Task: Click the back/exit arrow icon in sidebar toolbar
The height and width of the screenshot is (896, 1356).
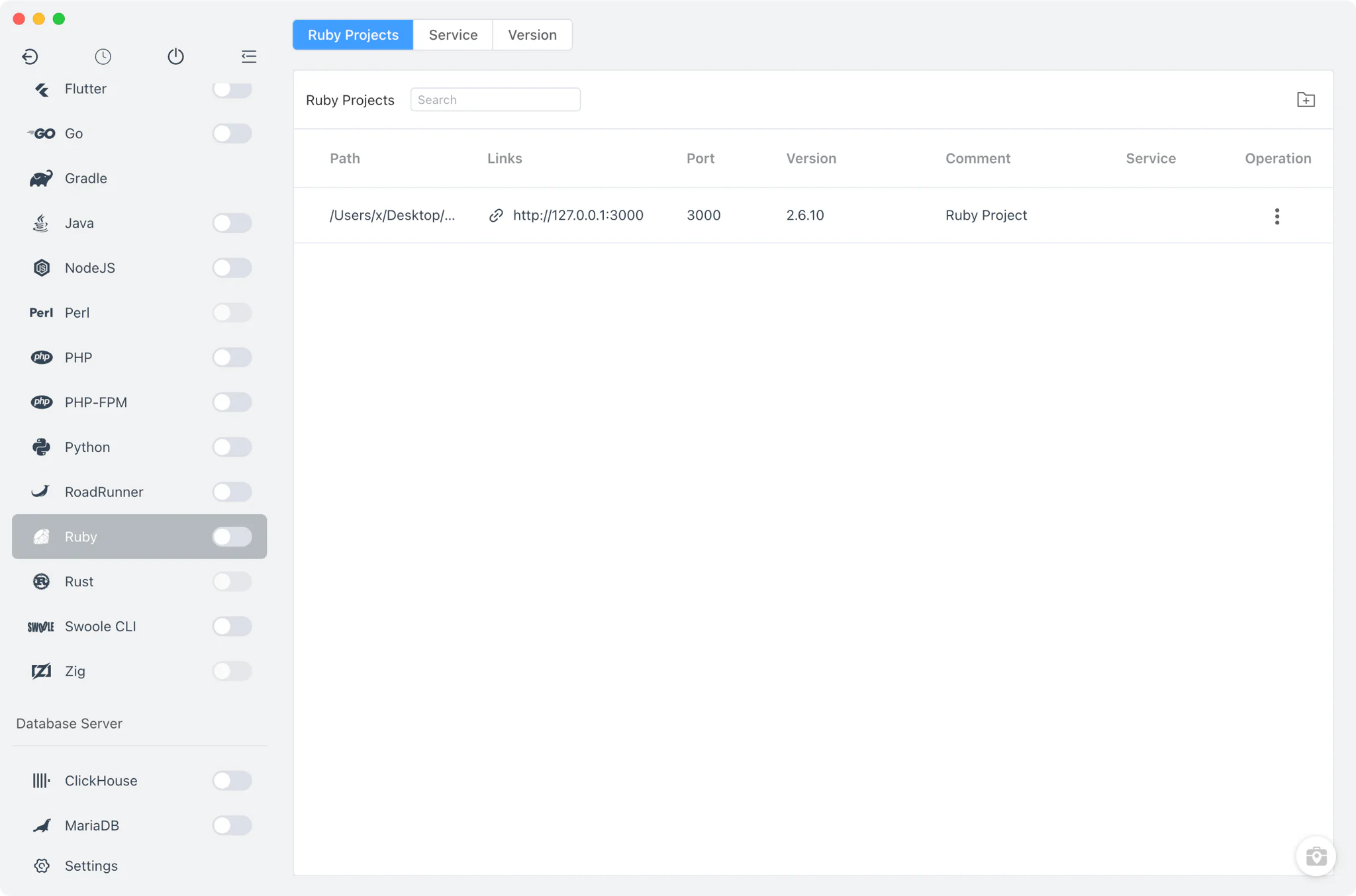Action: [30, 56]
